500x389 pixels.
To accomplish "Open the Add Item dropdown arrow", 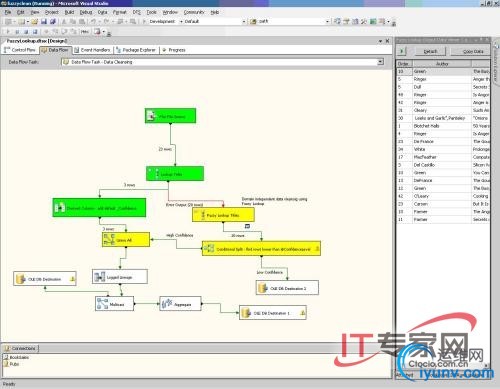I will pyautogui.click(x=28, y=21).
